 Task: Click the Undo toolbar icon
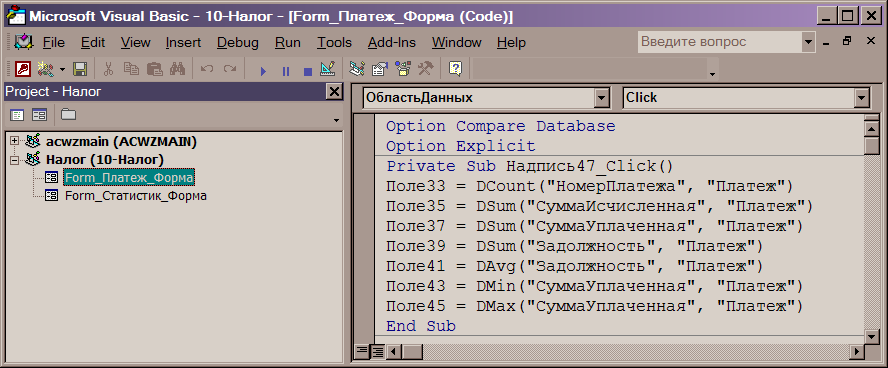coord(207,70)
